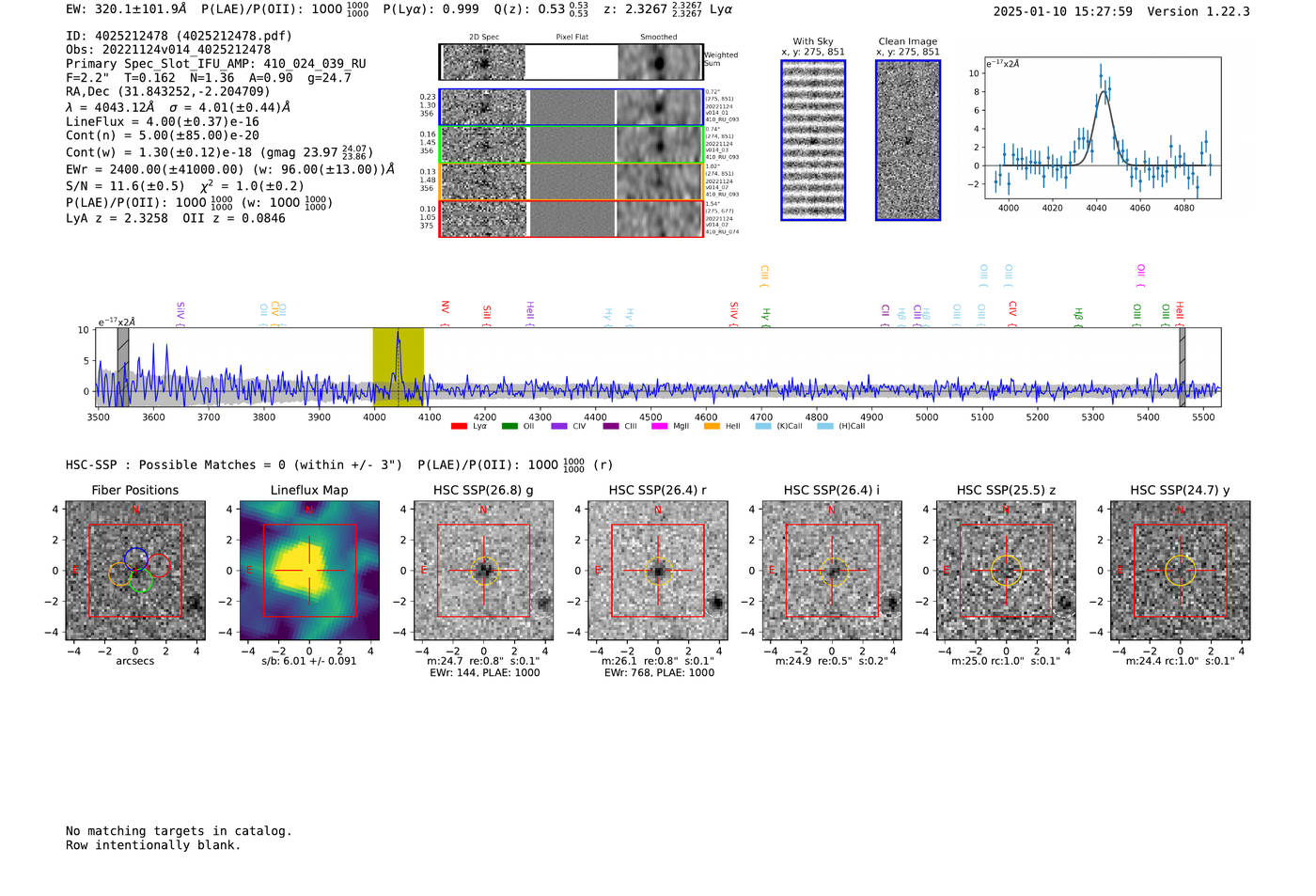This screenshot has width=1316, height=896.
Task: Click the yellow highlighted emission line region
Action: (x=399, y=367)
